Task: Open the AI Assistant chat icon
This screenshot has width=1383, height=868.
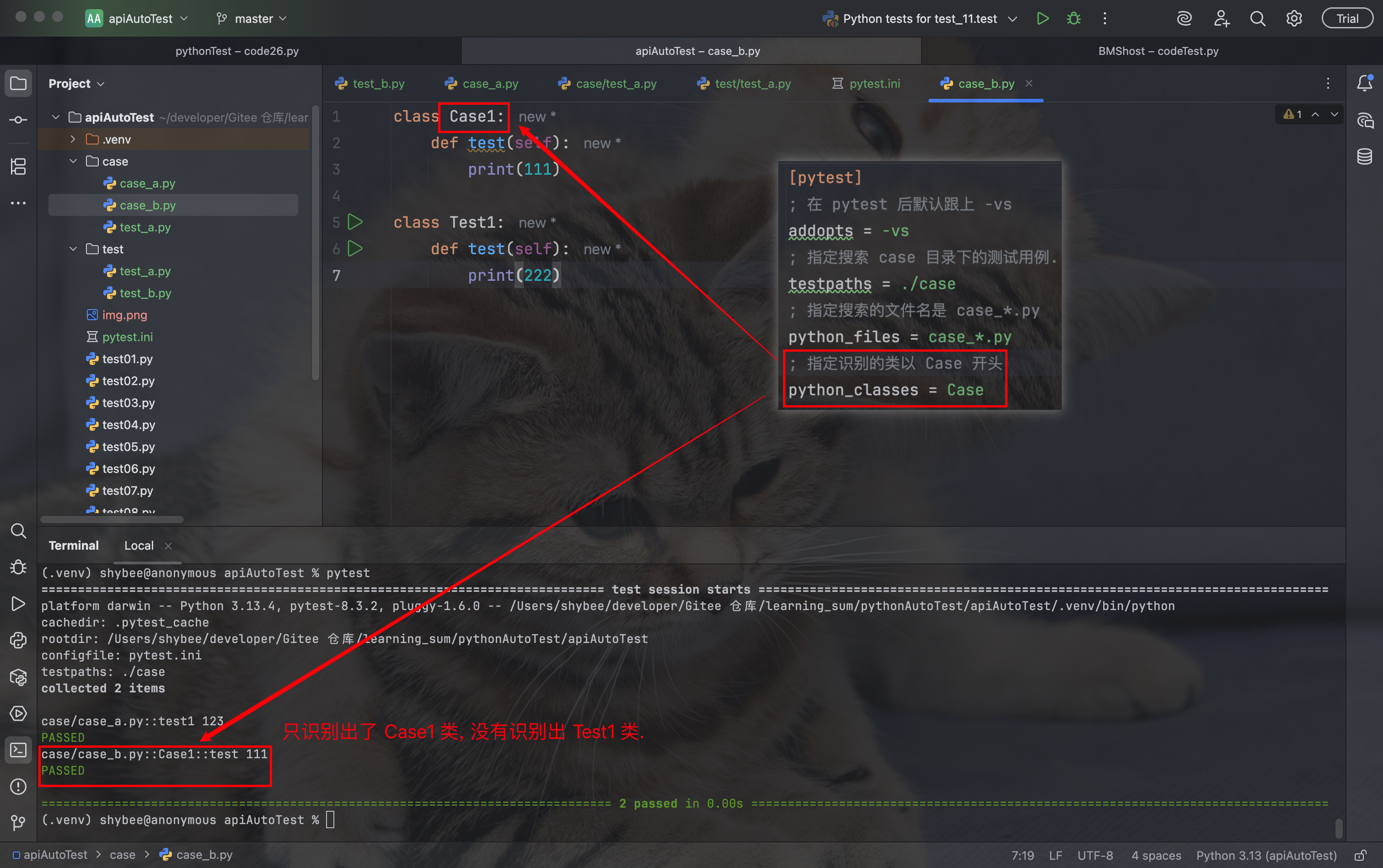Action: pos(1365,121)
